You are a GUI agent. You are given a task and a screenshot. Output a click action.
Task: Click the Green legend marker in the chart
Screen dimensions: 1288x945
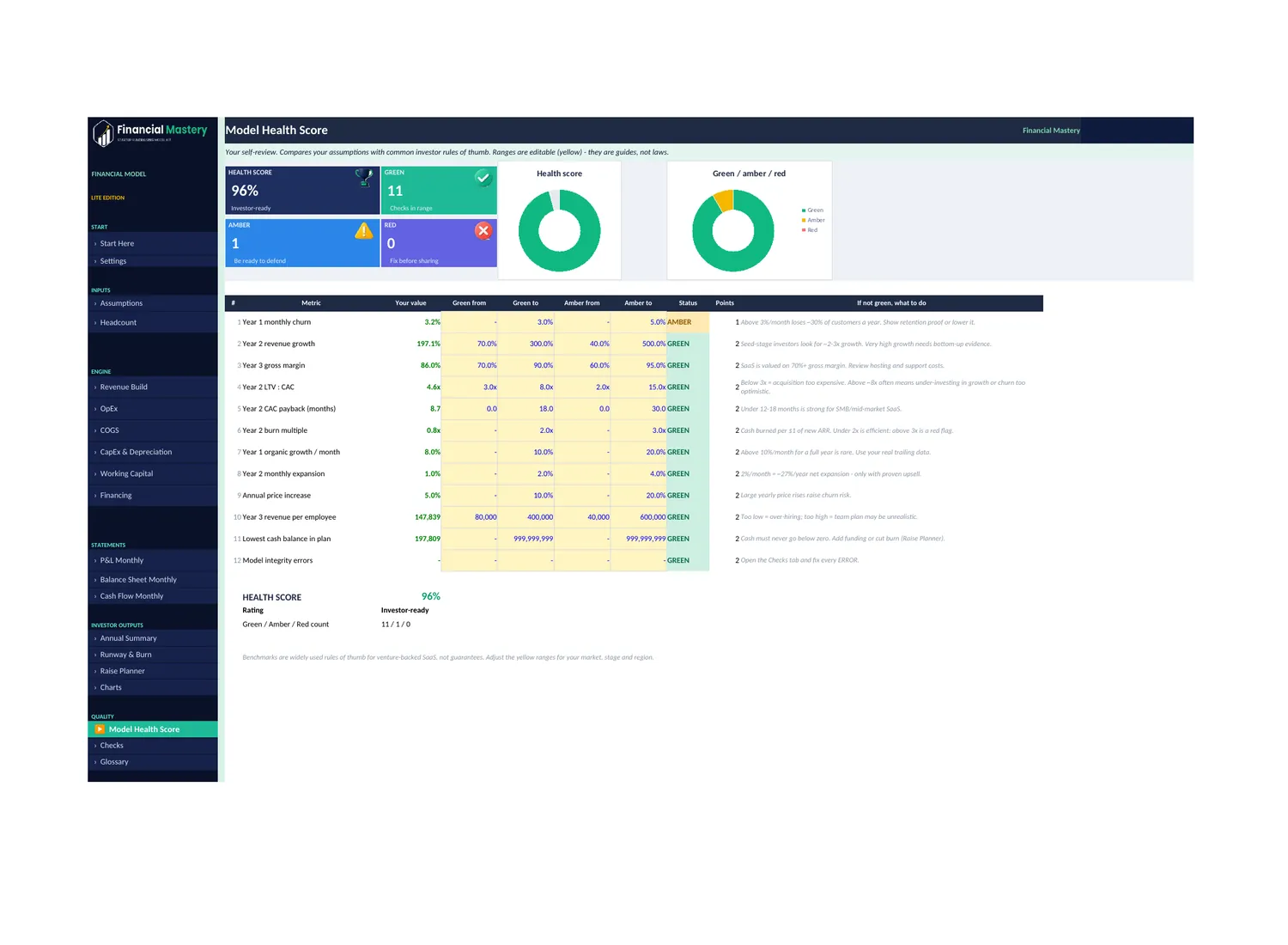tap(804, 210)
